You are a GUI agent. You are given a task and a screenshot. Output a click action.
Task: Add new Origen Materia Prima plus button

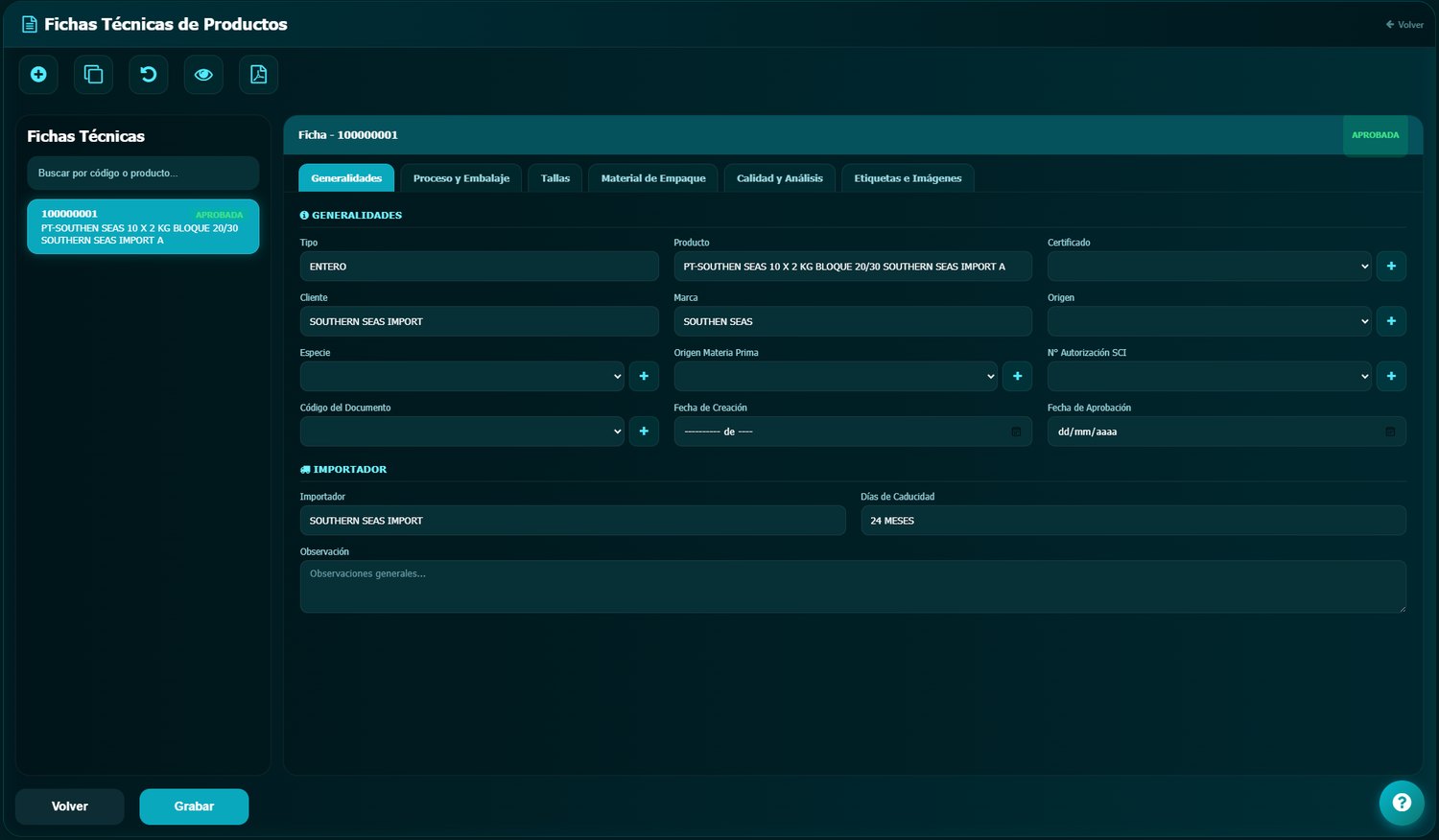(x=1017, y=376)
